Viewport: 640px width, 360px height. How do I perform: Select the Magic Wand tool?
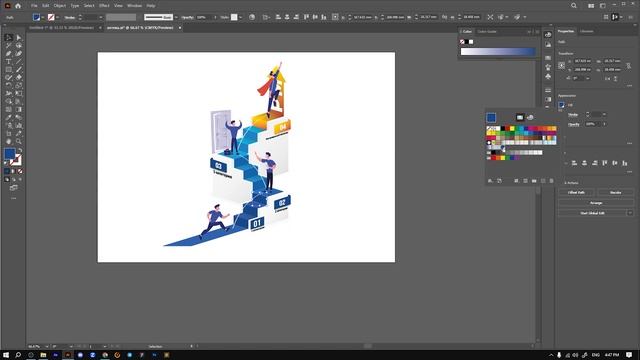point(9,46)
